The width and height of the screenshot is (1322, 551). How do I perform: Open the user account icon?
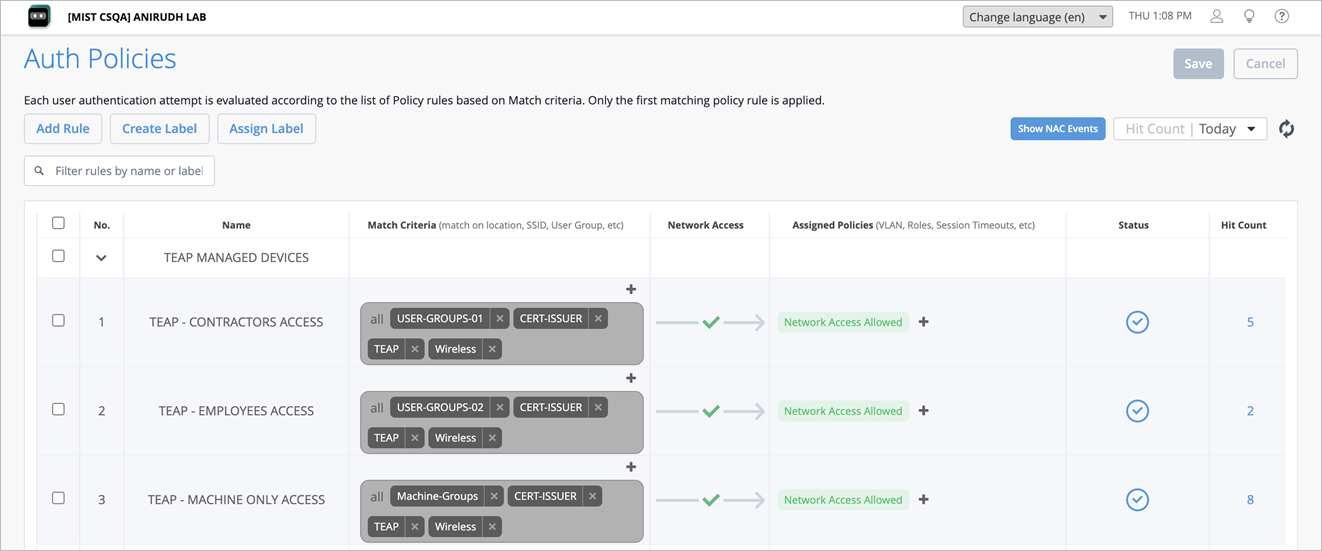pos(1217,16)
